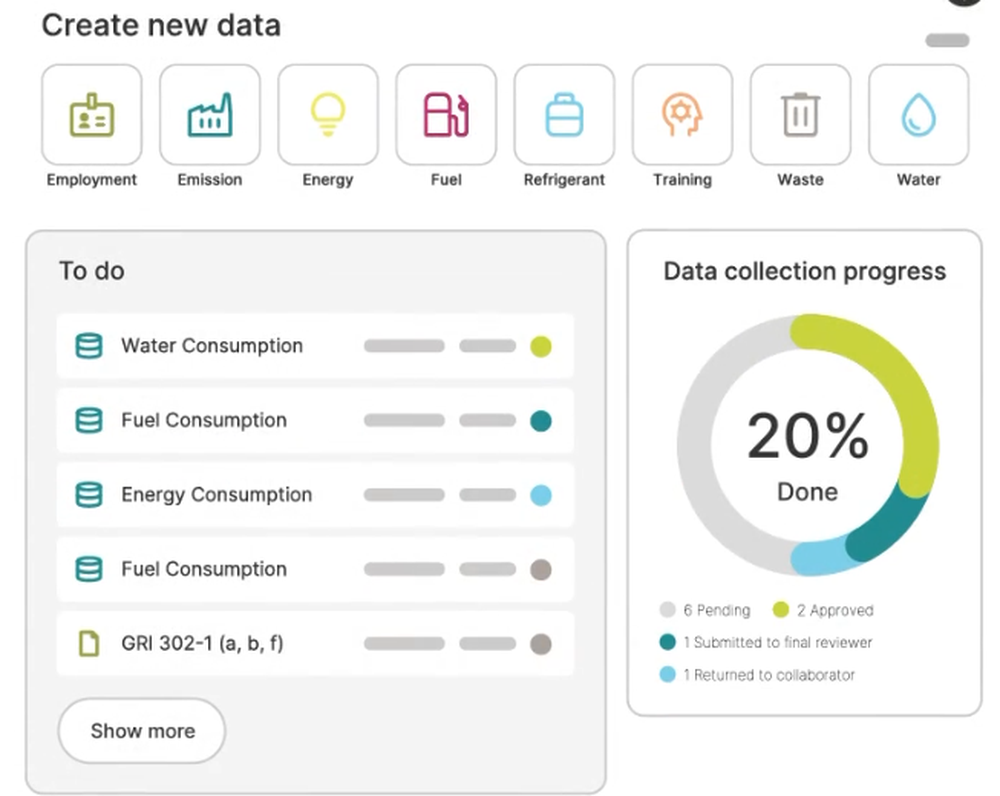Toggle the 2 Approved legend entry
Image resolution: width=1000 pixels, height=796 pixels.
click(824, 610)
